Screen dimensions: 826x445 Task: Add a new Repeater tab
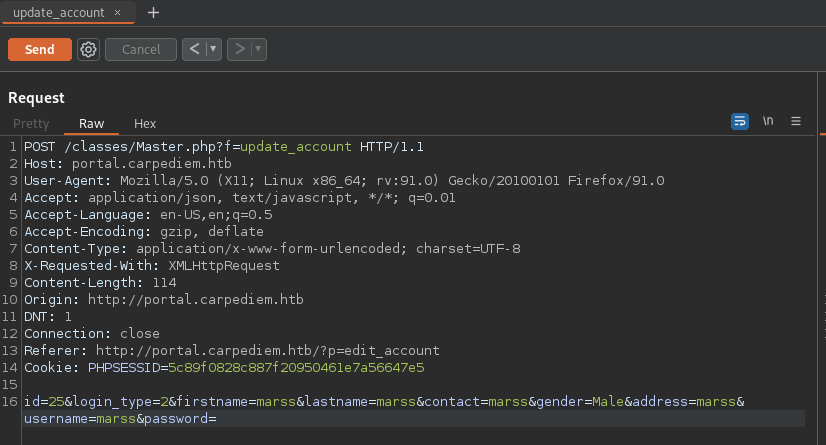tap(153, 12)
